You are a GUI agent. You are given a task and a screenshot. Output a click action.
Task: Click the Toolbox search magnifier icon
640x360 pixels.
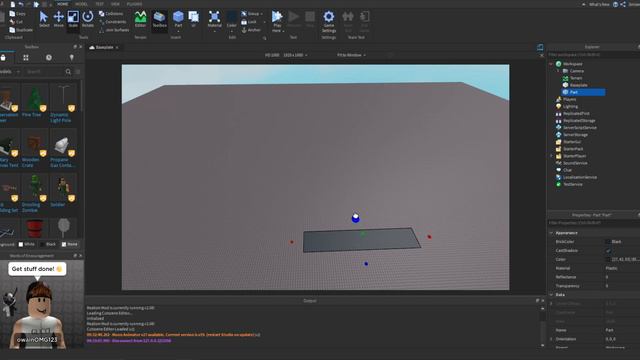(x=68, y=72)
